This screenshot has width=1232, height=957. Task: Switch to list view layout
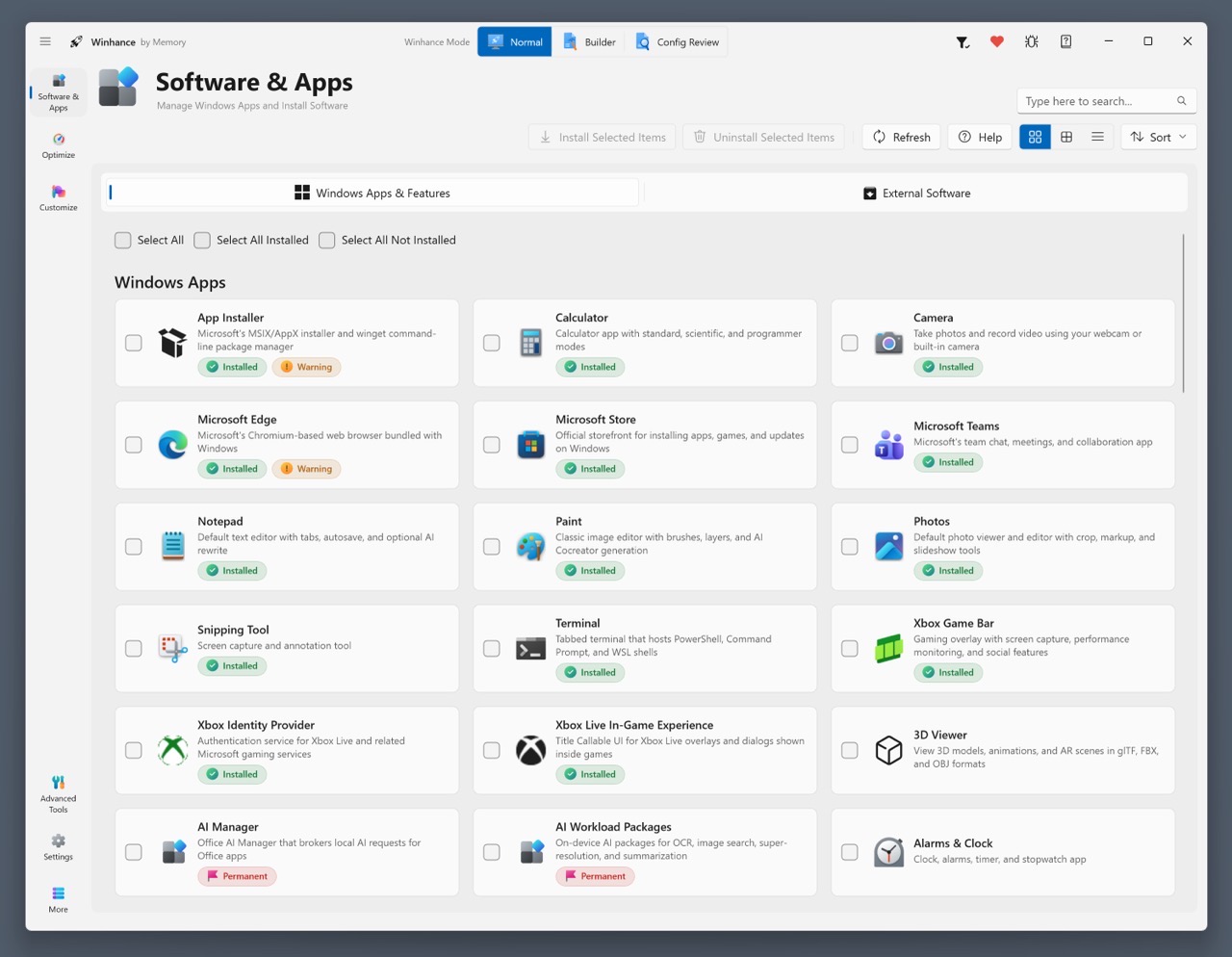(1097, 137)
